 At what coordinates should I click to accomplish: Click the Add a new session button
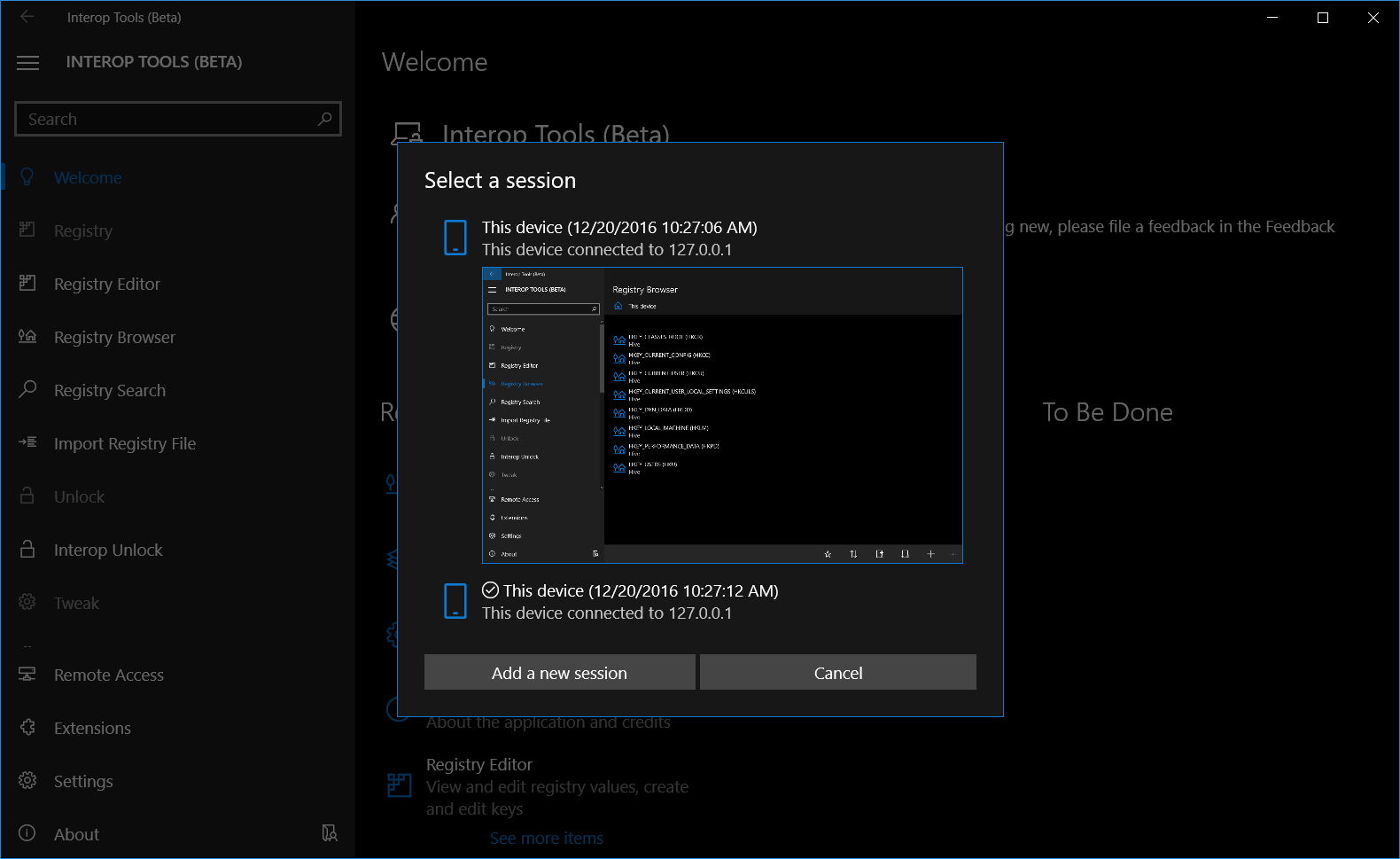point(559,673)
